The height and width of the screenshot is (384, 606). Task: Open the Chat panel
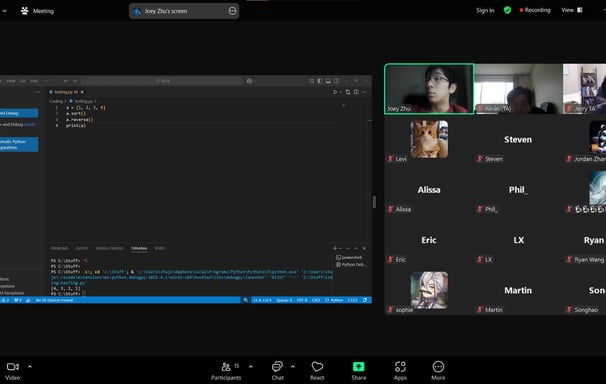point(277,371)
